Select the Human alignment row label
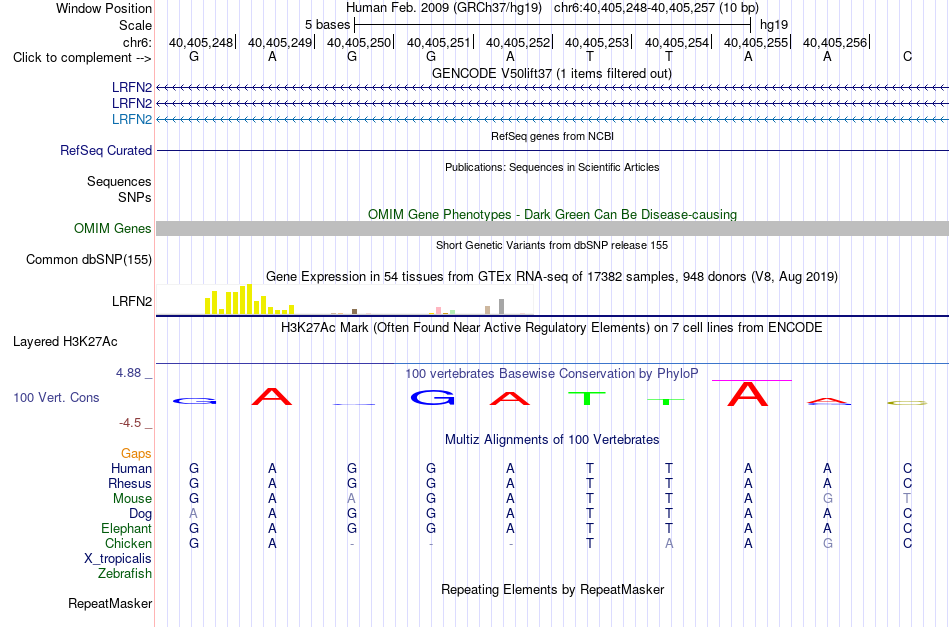The width and height of the screenshot is (950, 627). 131,468
